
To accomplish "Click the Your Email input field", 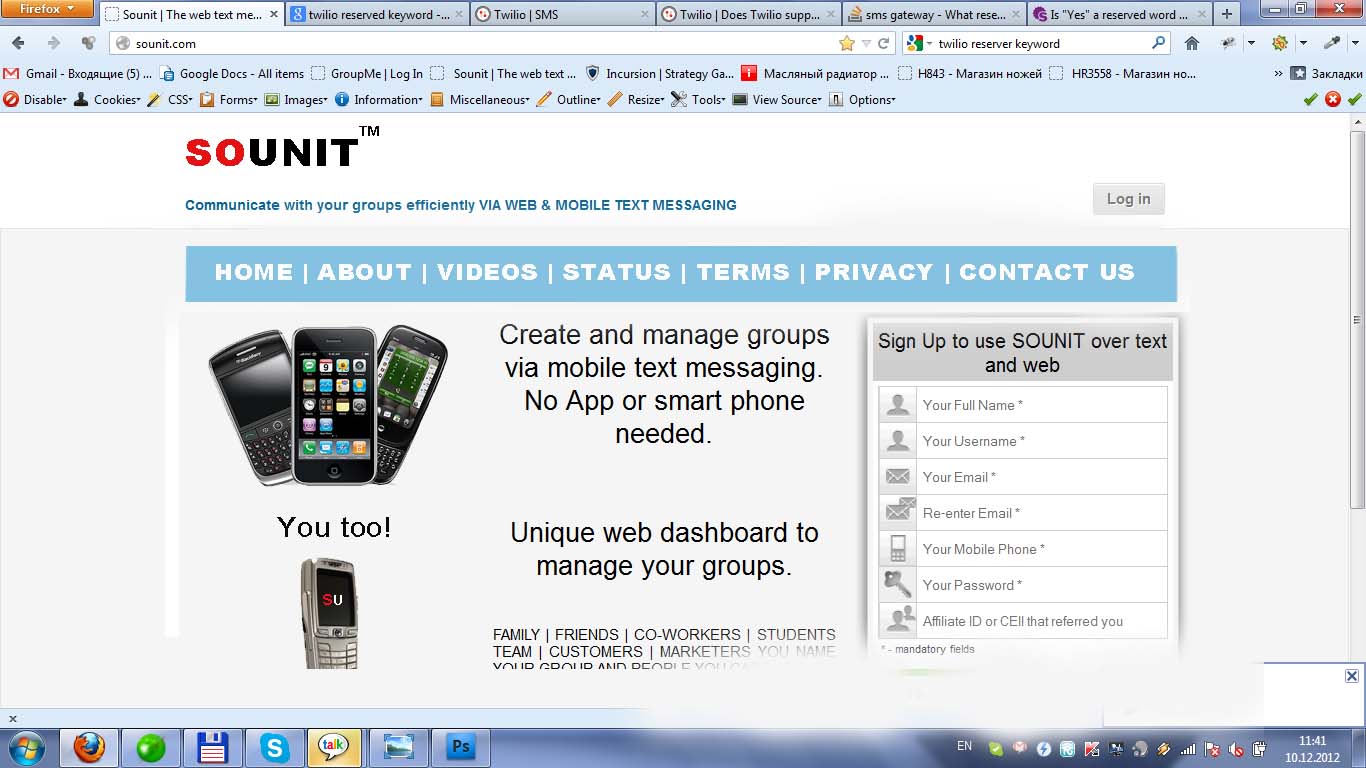I will (x=1040, y=477).
